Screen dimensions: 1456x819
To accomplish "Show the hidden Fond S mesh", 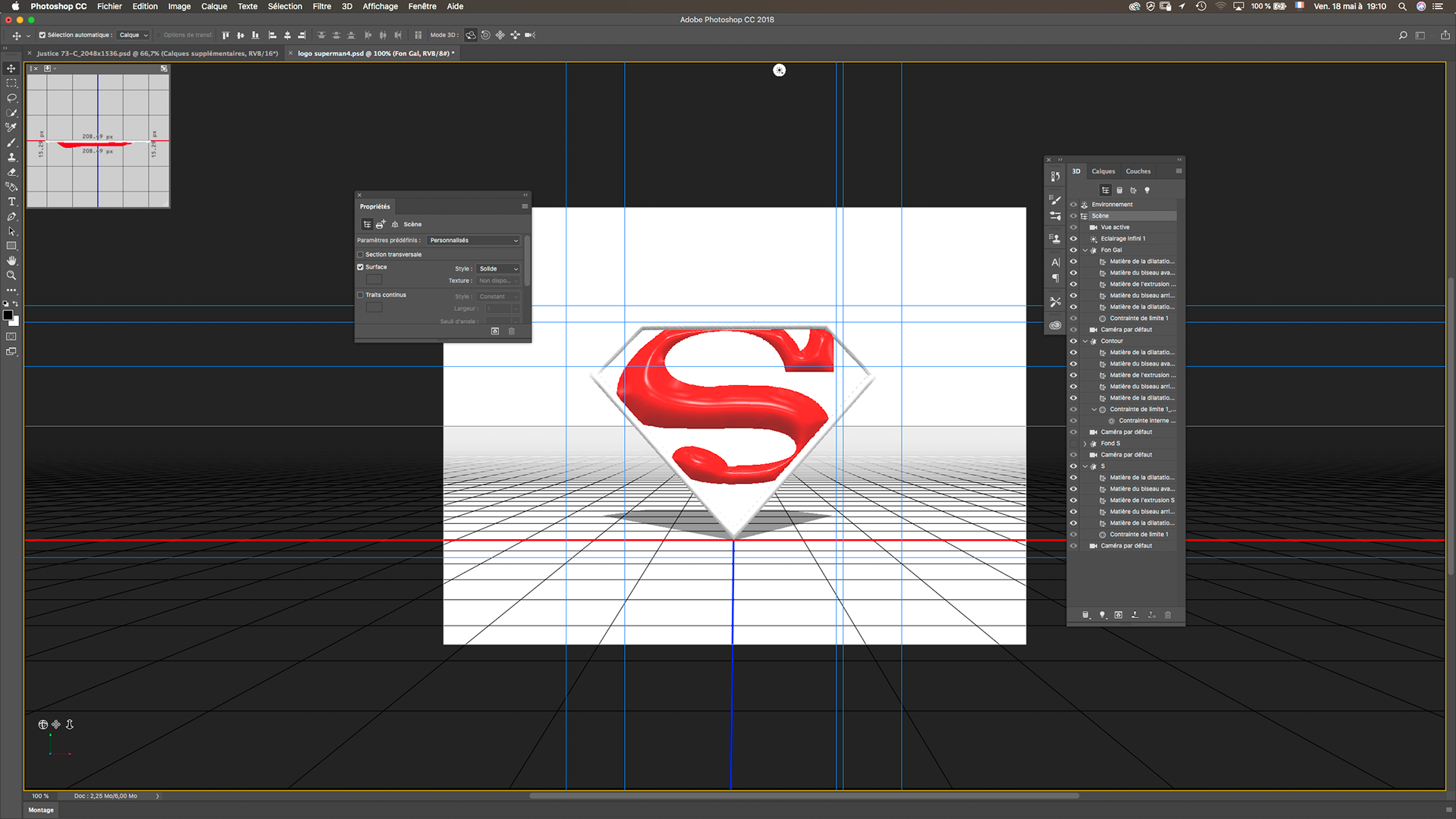I will pos(1073,444).
